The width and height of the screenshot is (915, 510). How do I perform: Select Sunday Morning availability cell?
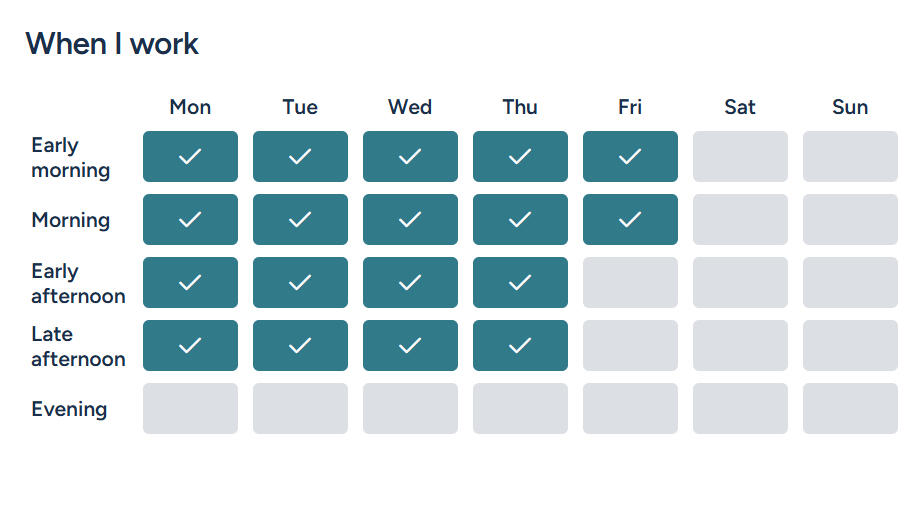point(850,220)
